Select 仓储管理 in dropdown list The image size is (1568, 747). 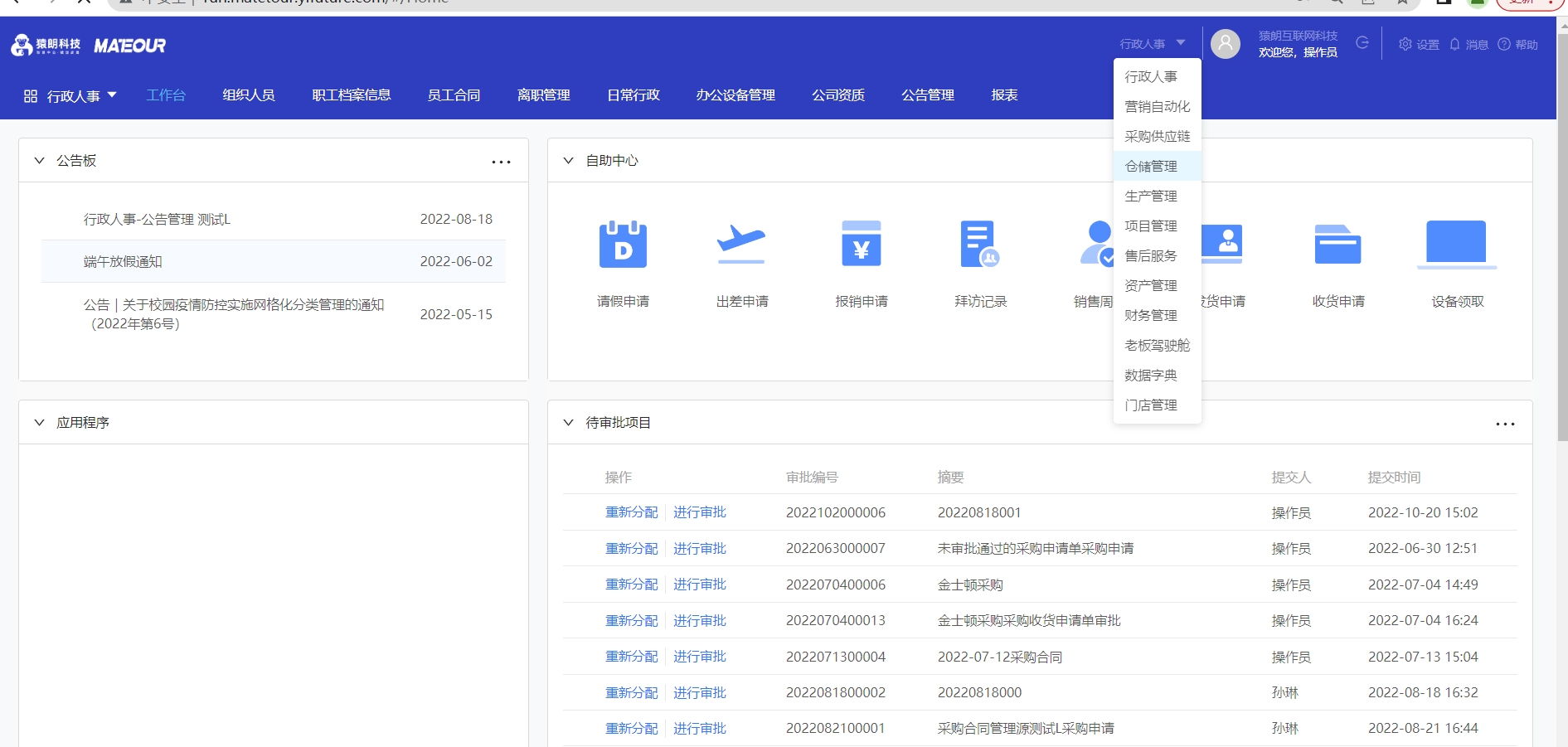click(x=1157, y=166)
